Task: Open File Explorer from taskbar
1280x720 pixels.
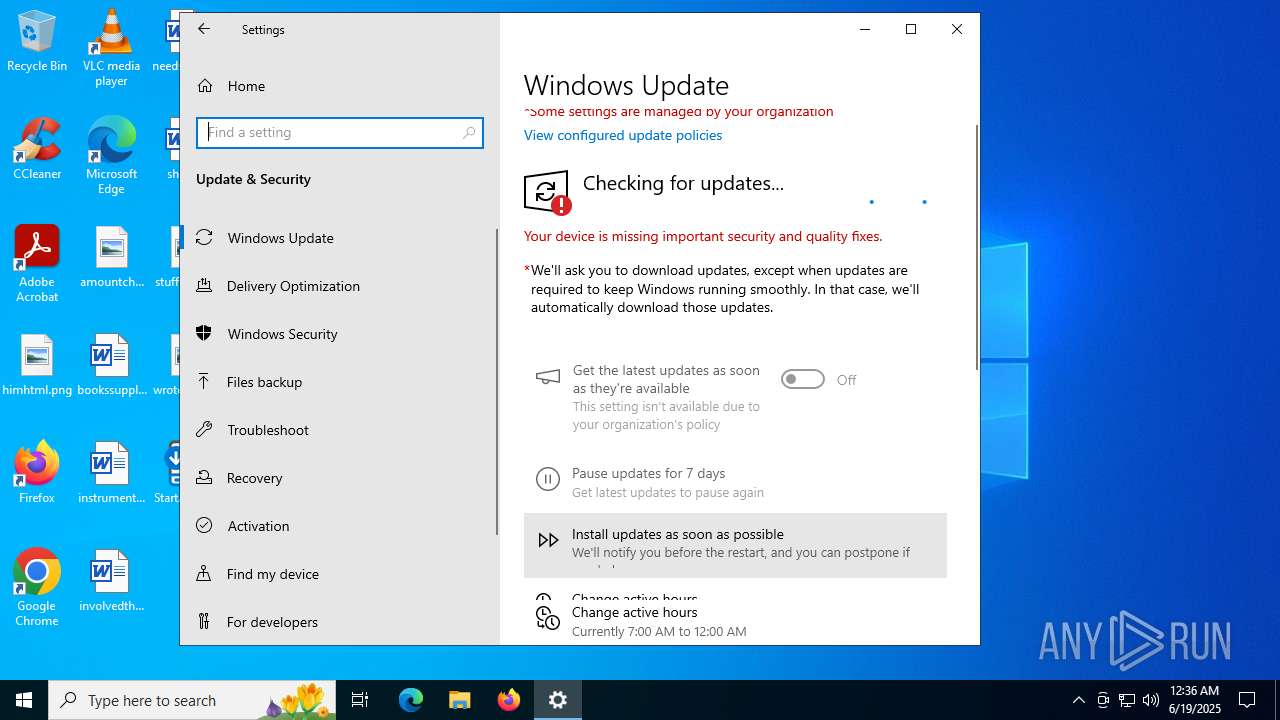Action: click(459, 700)
